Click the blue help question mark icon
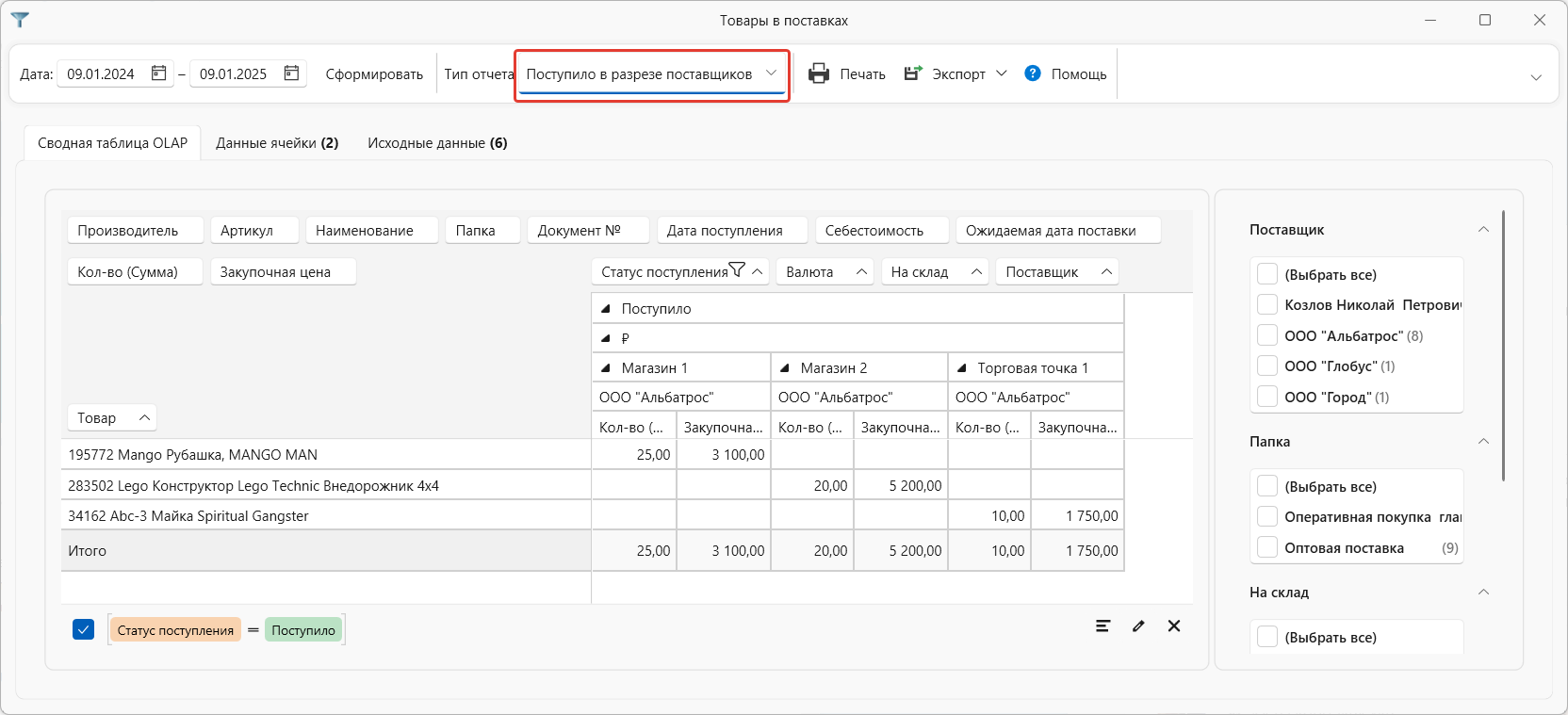The width and height of the screenshot is (1568, 715). coord(1033,73)
